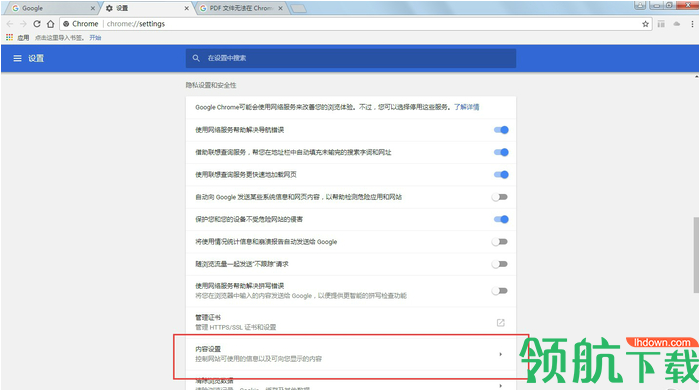Click the 开始 bookmarks import link
699x390 pixels.
click(95, 38)
